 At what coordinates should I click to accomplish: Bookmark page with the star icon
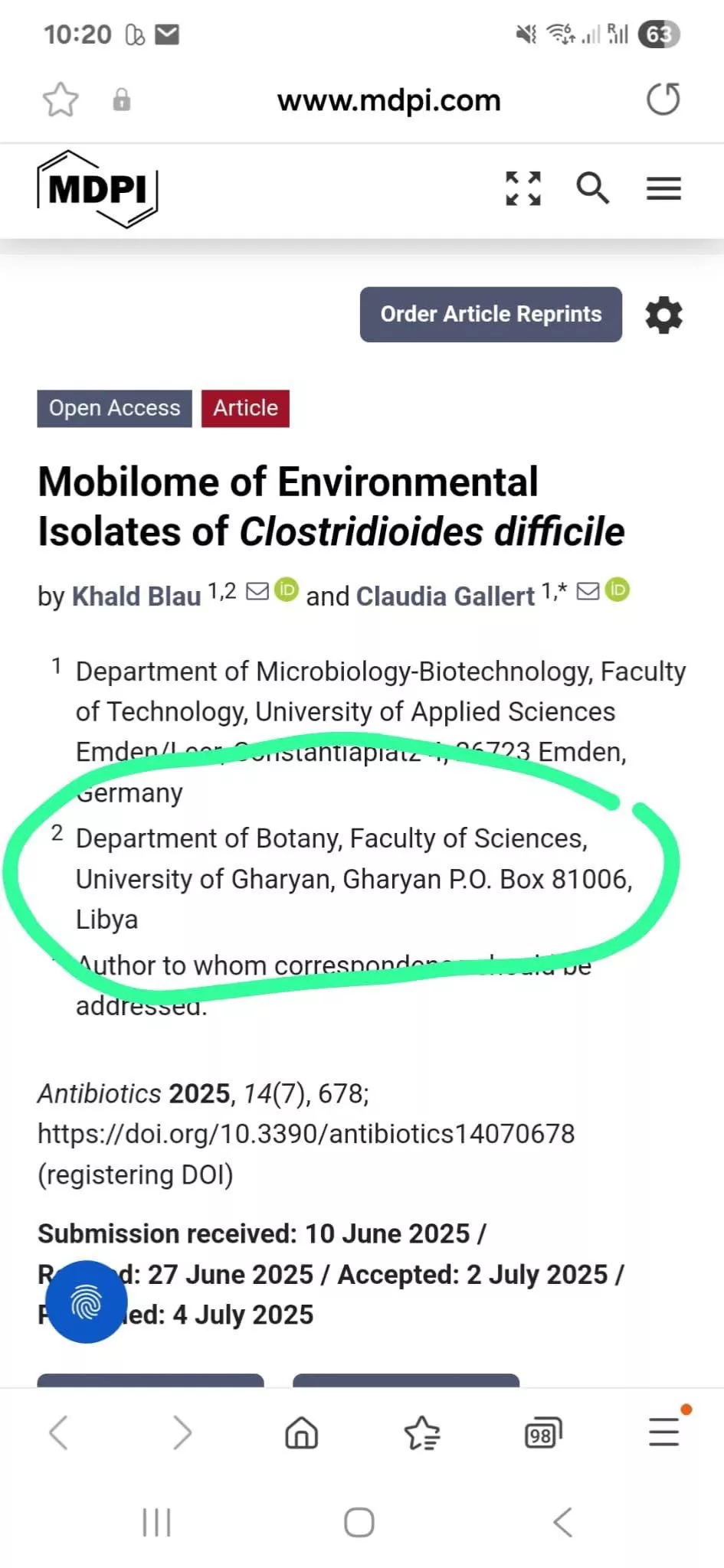click(61, 100)
